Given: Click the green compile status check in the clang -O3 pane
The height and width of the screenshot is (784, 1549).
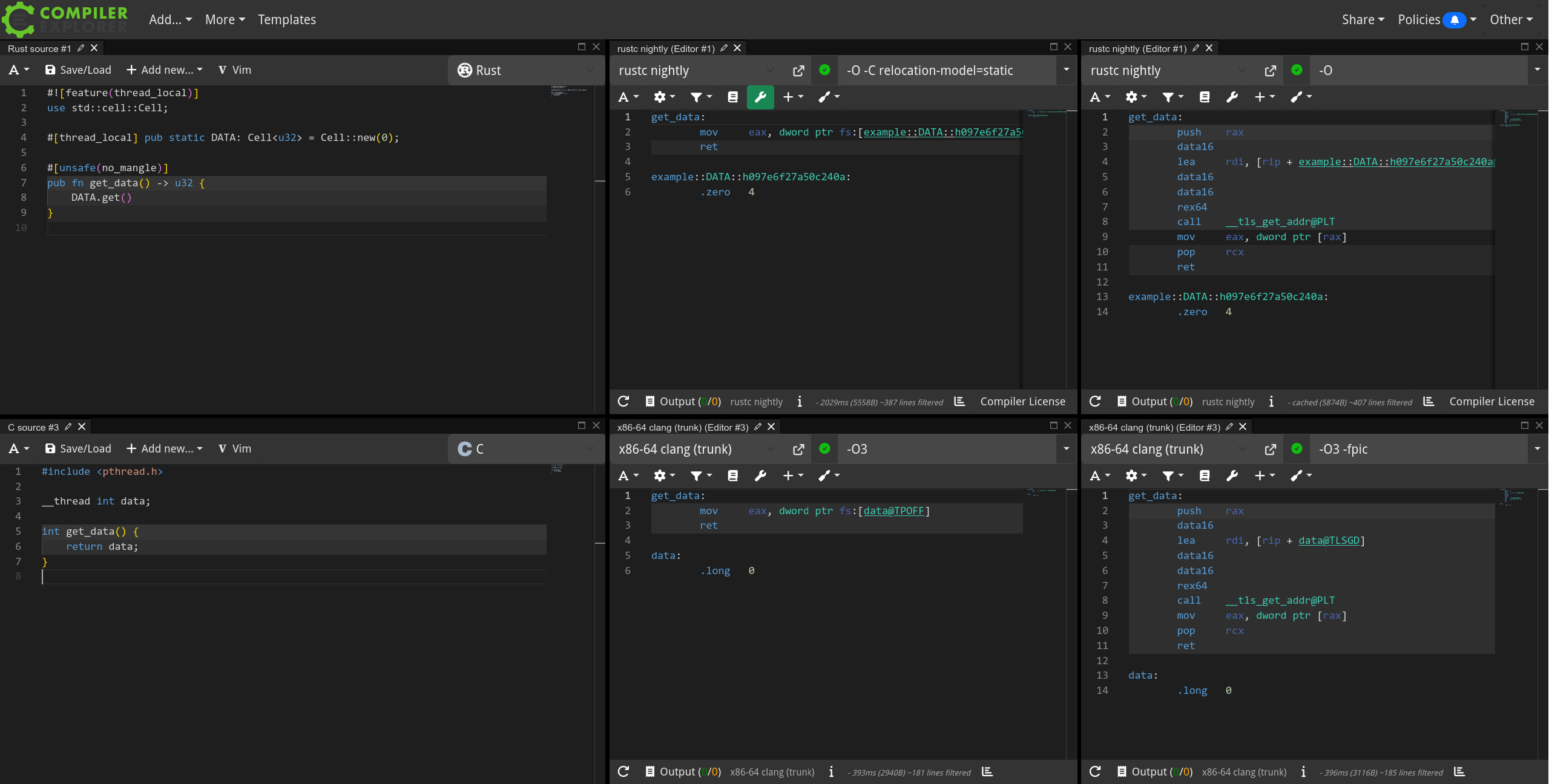Looking at the screenshot, I should (824, 448).
